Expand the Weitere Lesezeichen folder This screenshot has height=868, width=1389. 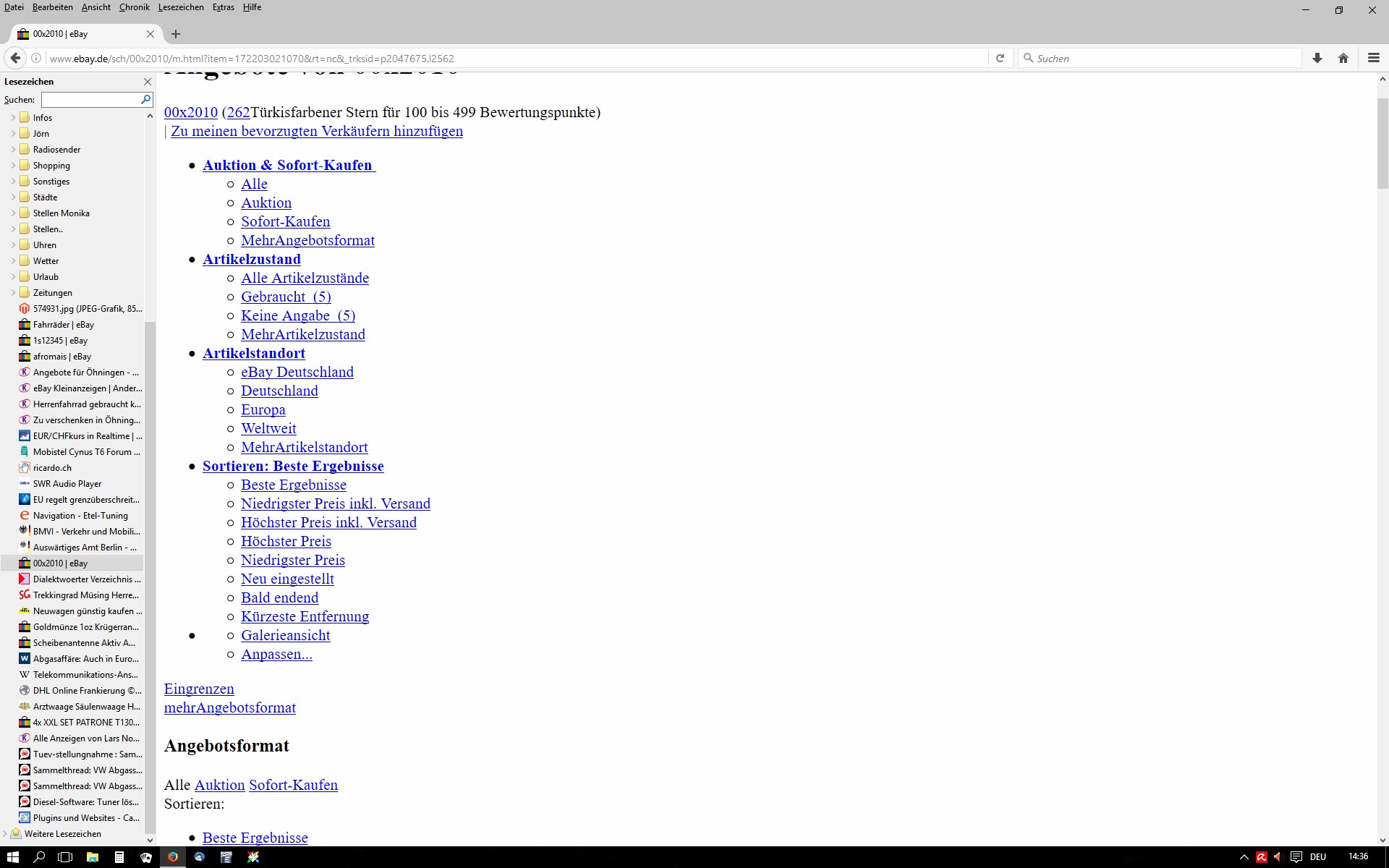click(5, 834)
